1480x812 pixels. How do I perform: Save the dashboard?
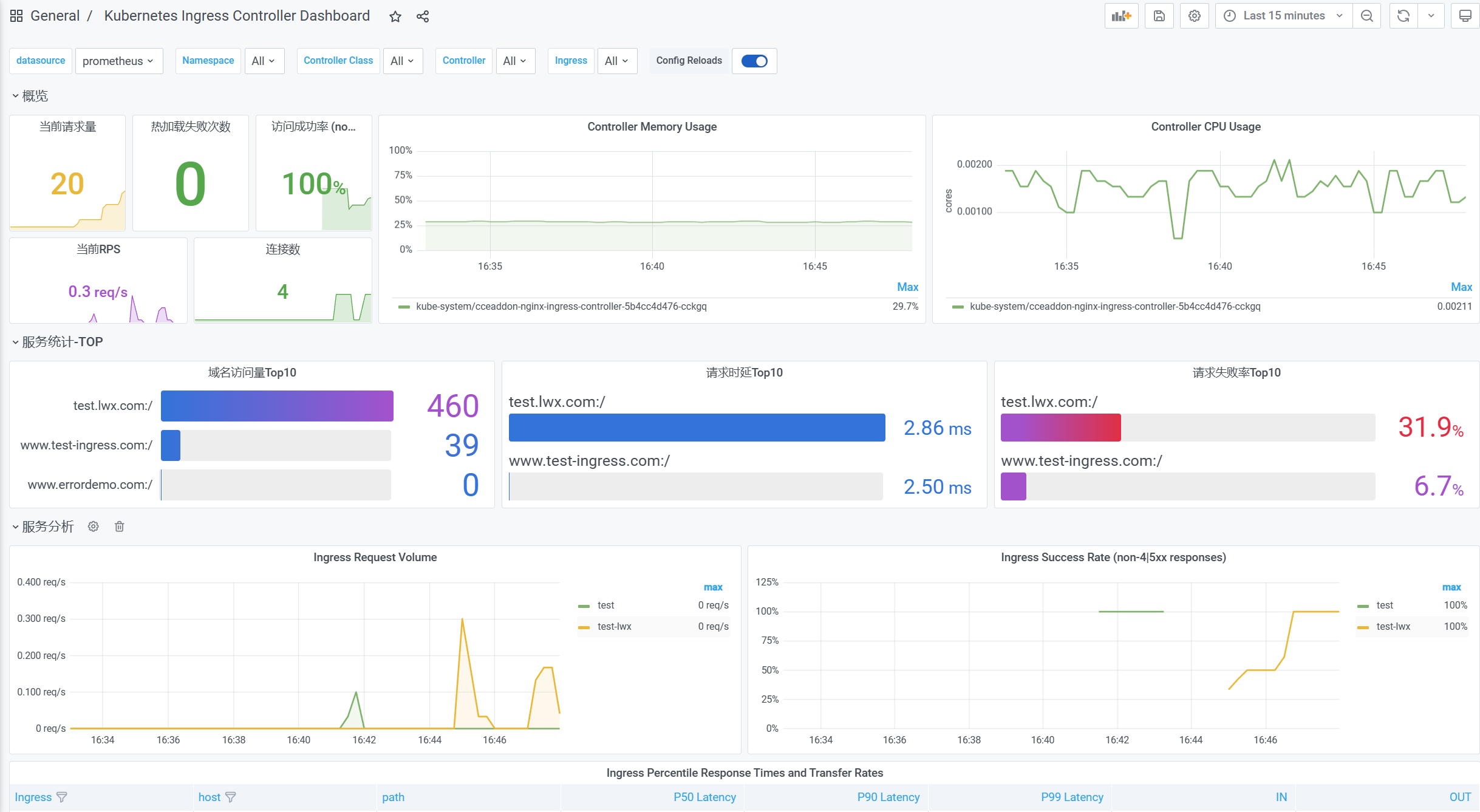(x=1159, y=16)
